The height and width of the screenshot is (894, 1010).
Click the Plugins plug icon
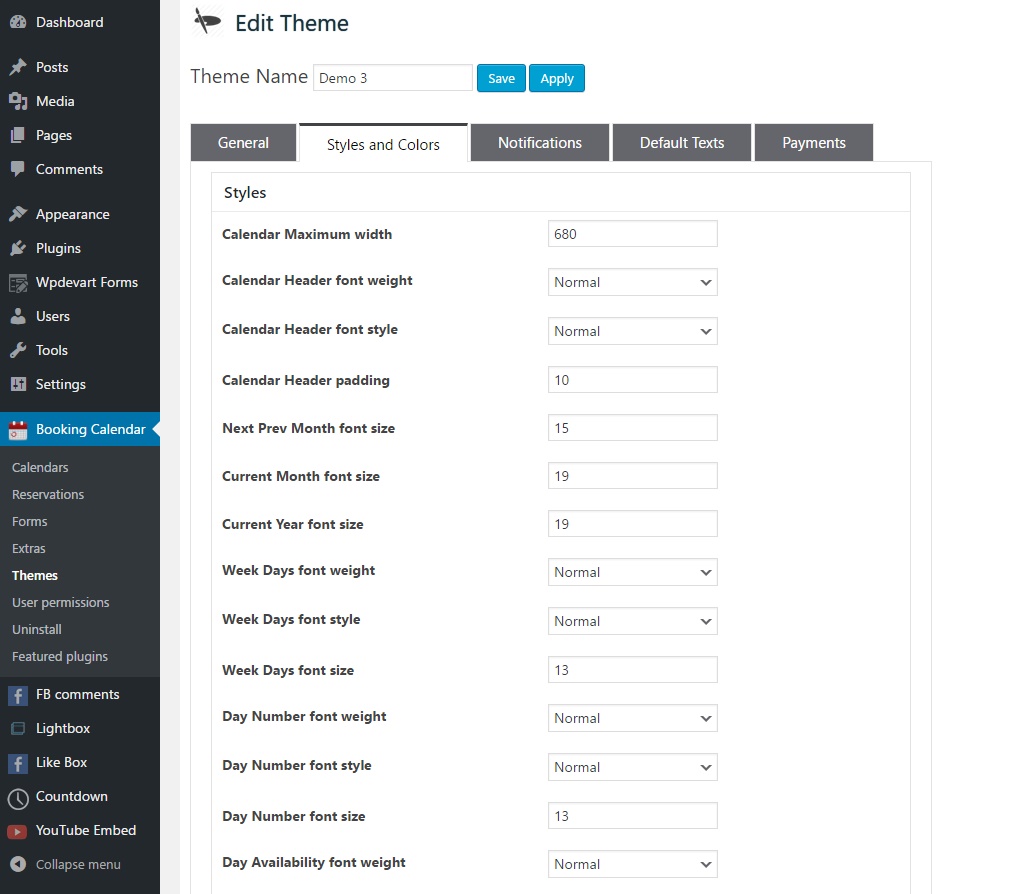18,248
